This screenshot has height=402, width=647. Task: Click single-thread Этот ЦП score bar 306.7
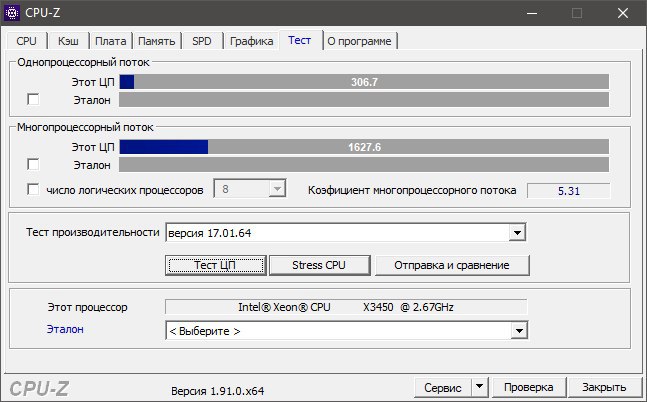[364, 82]
